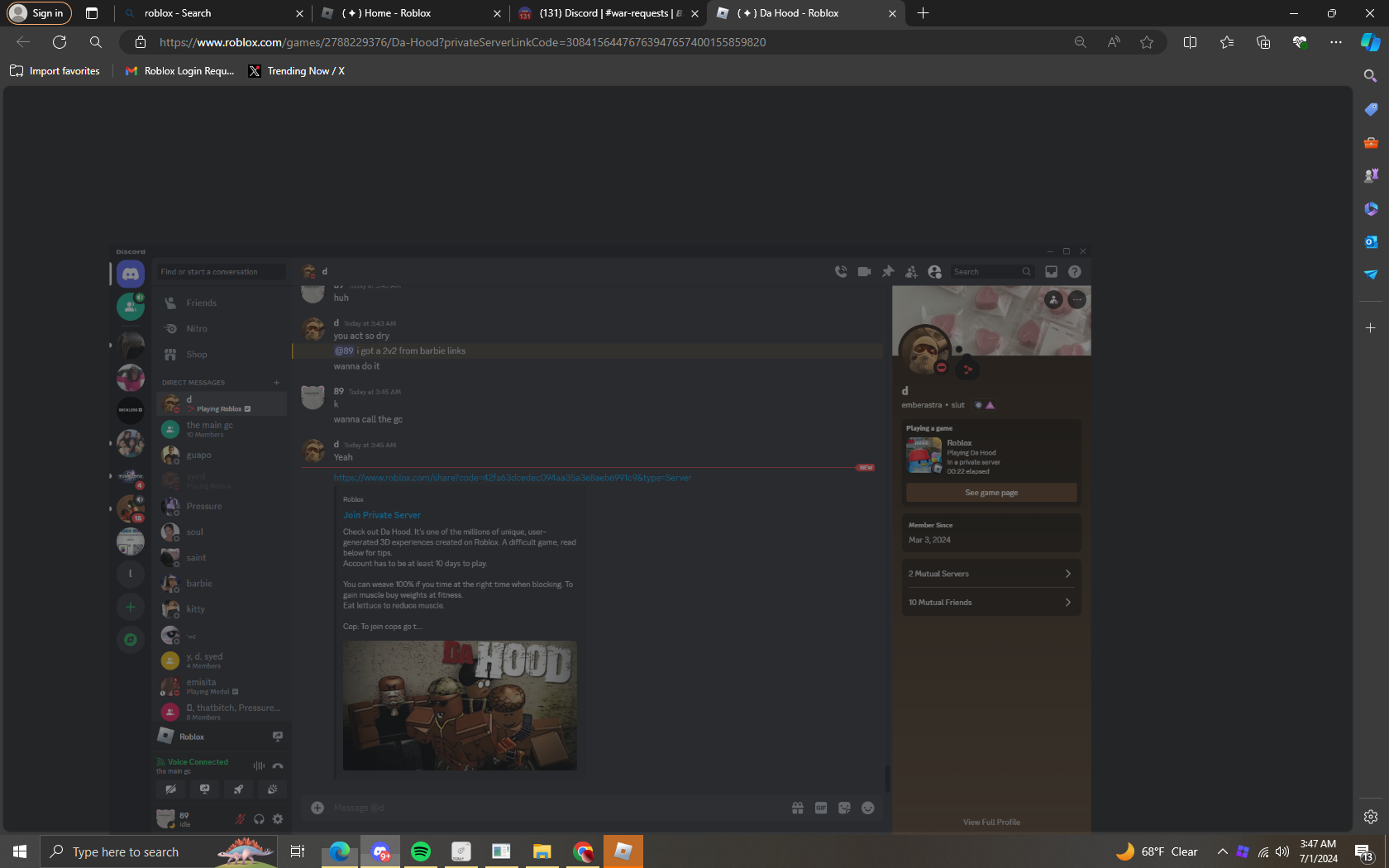Expand 10 Mutual Friends list

(990, 603)
